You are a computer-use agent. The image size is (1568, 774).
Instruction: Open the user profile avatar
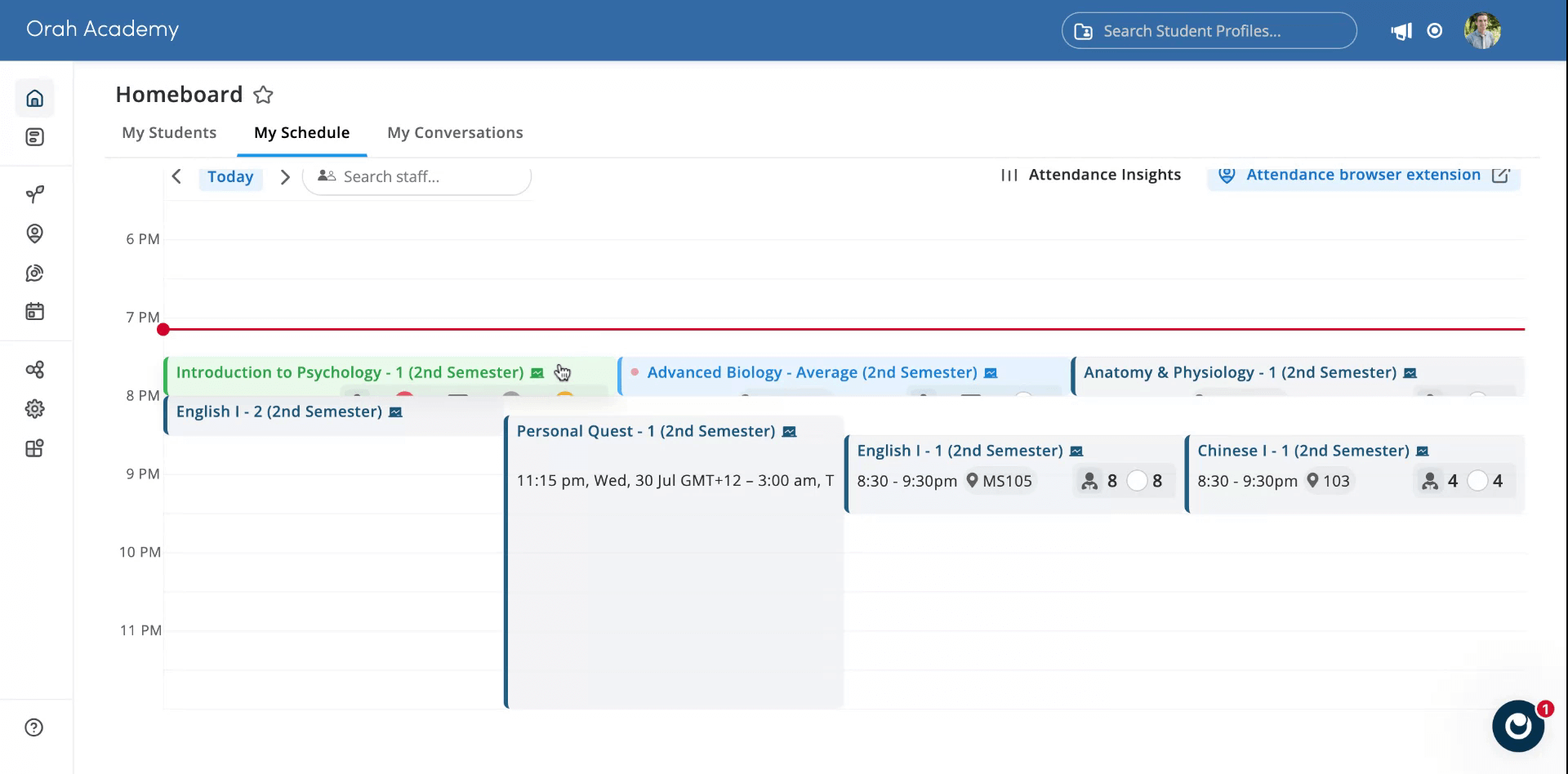pyautogui.click(x=1482, y=31)
